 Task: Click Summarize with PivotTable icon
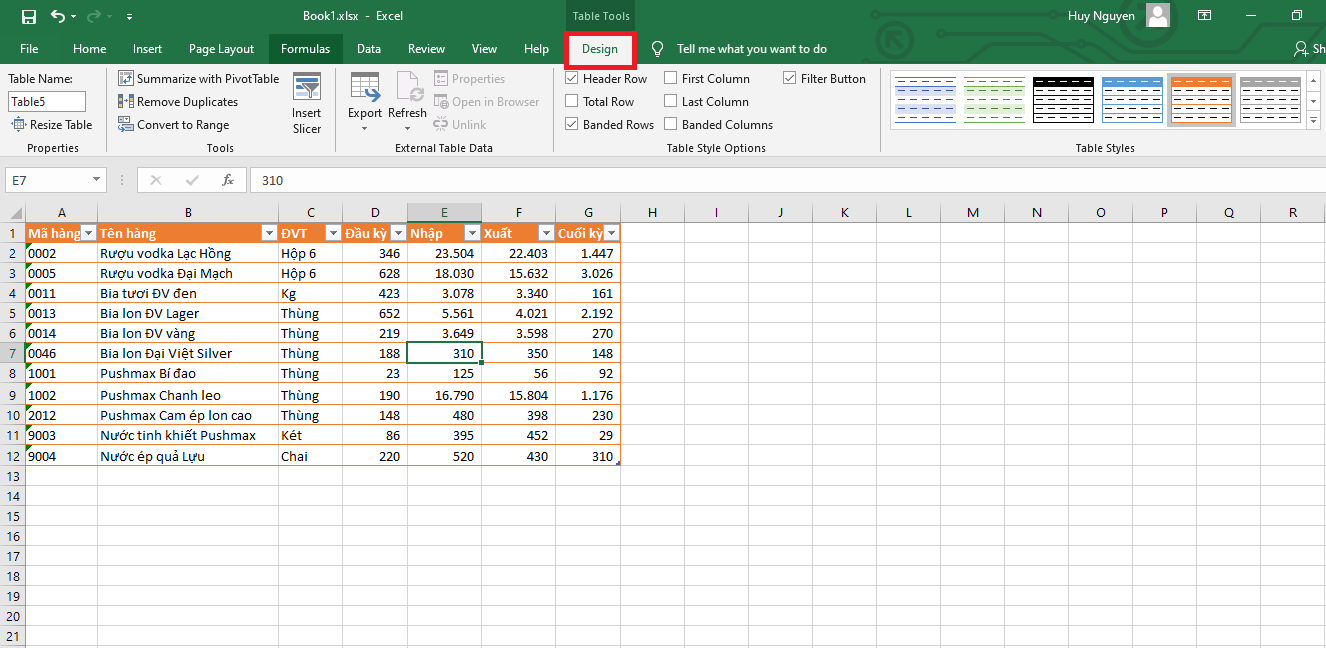[126, 79]
